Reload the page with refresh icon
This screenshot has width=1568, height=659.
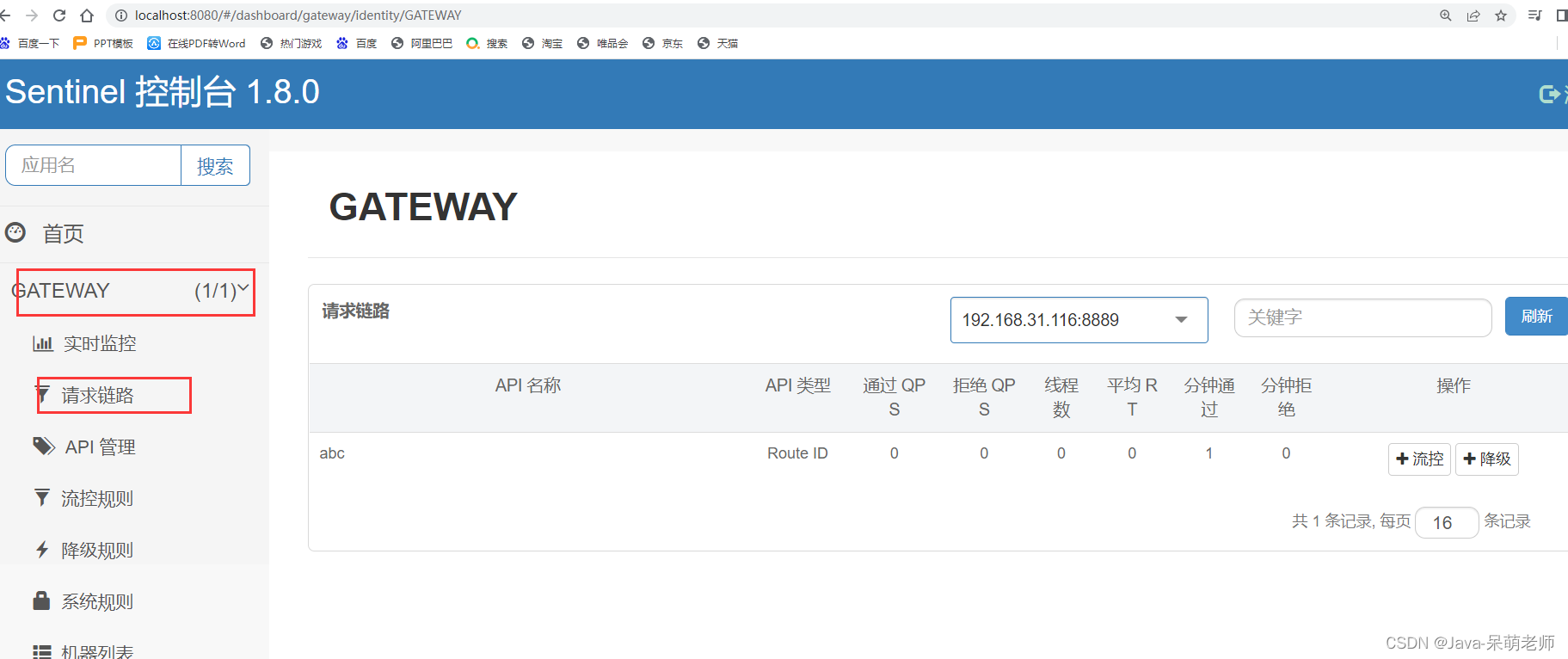point(59,15)
